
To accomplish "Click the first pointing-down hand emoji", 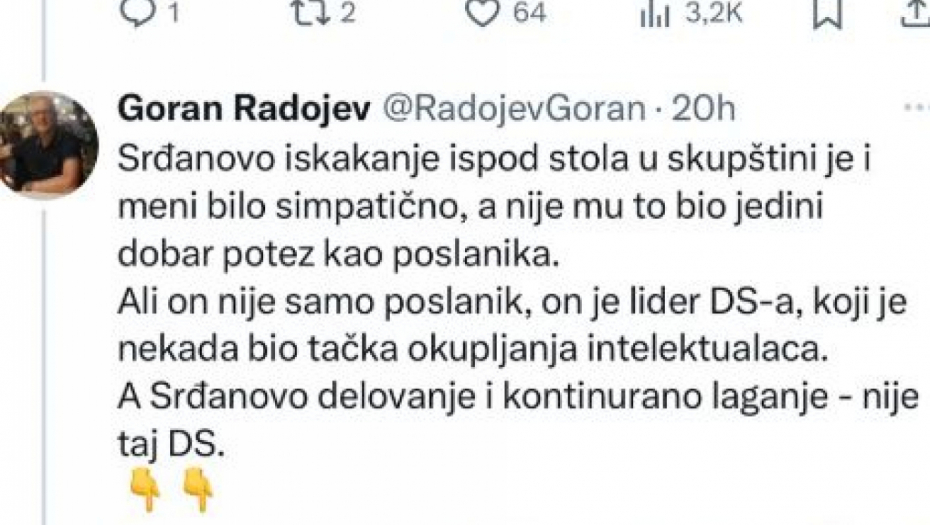I will point(146,489).
